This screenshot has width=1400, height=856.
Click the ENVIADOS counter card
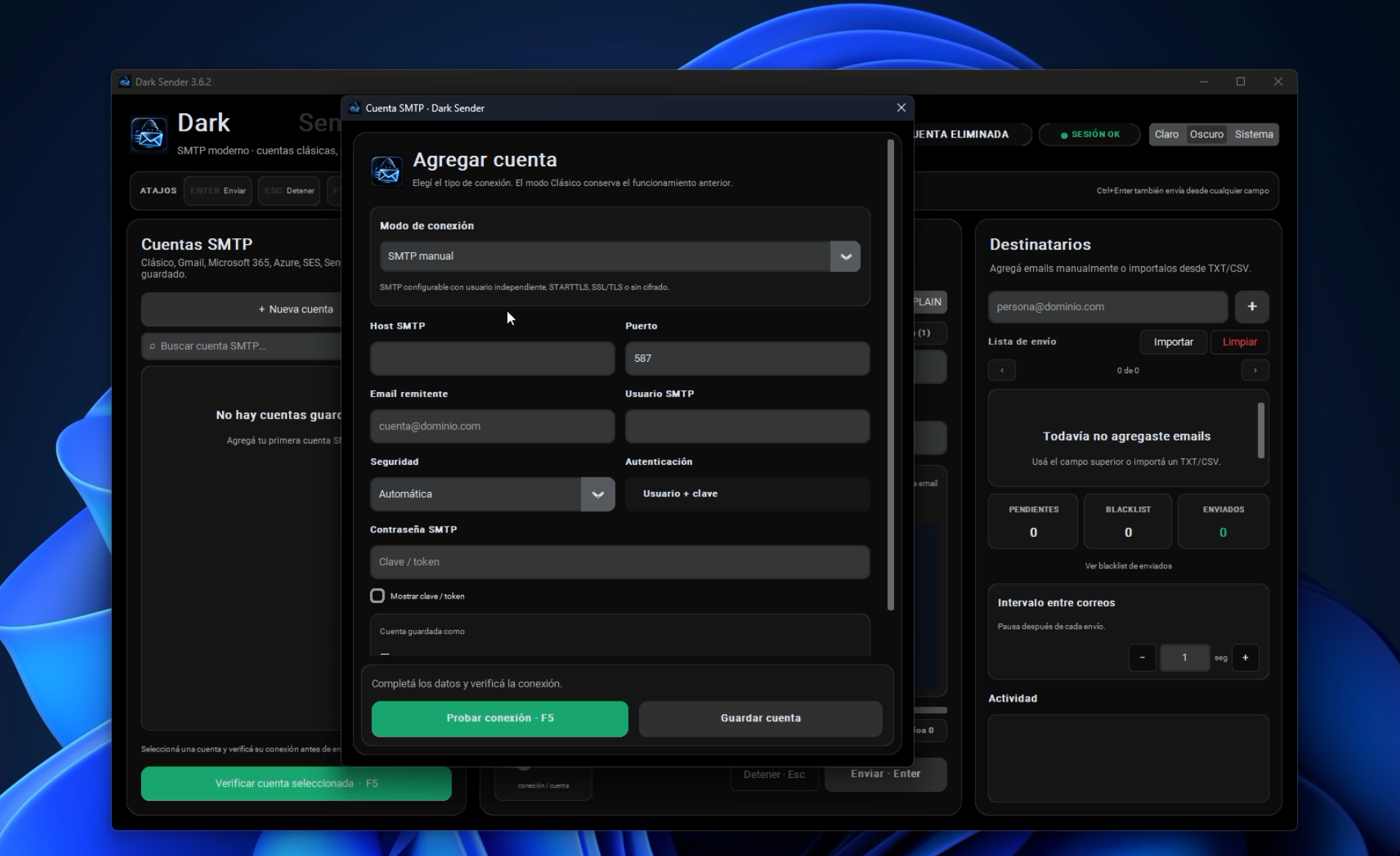(1223, 521)
